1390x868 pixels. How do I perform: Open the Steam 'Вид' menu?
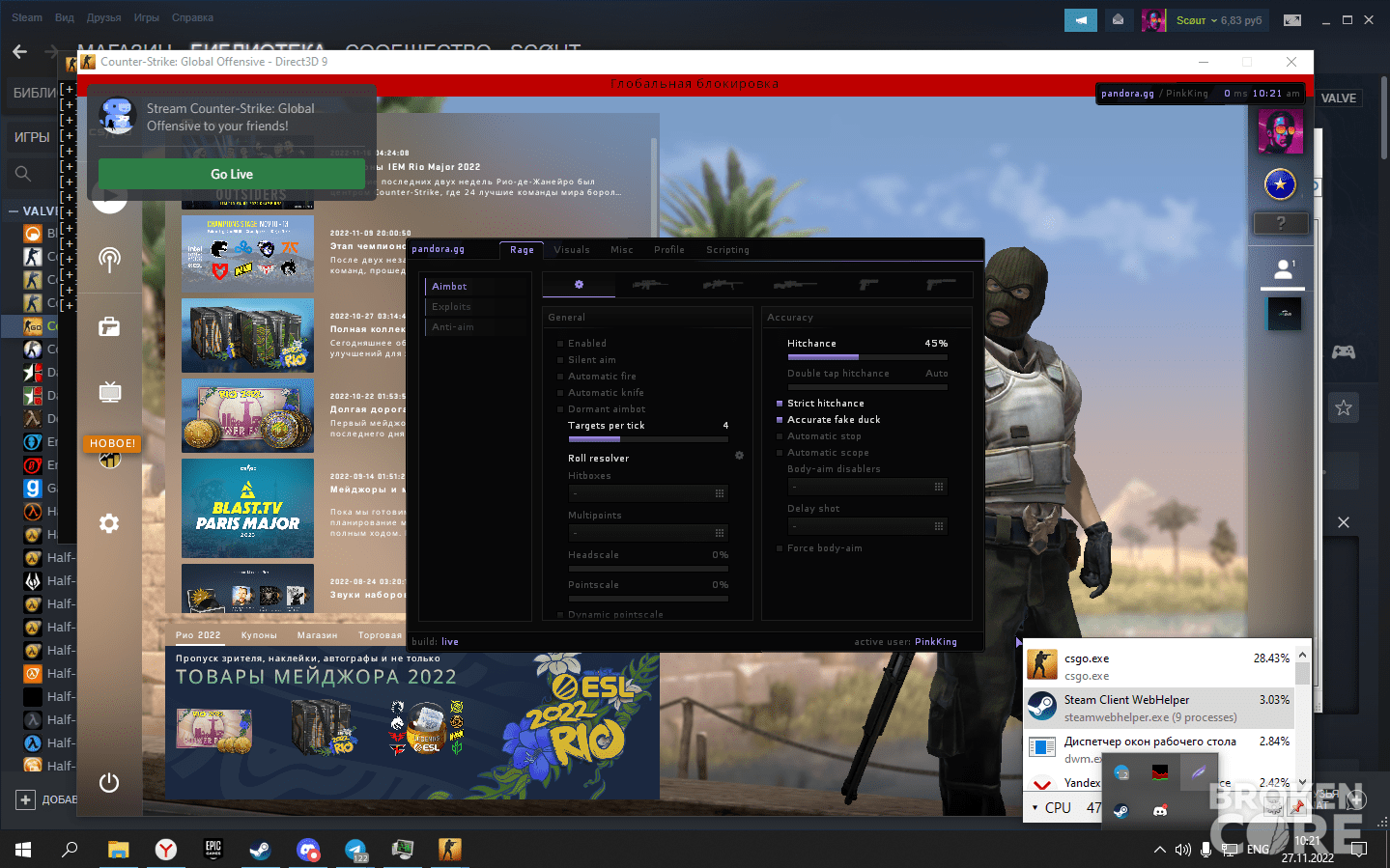(65, 17)
